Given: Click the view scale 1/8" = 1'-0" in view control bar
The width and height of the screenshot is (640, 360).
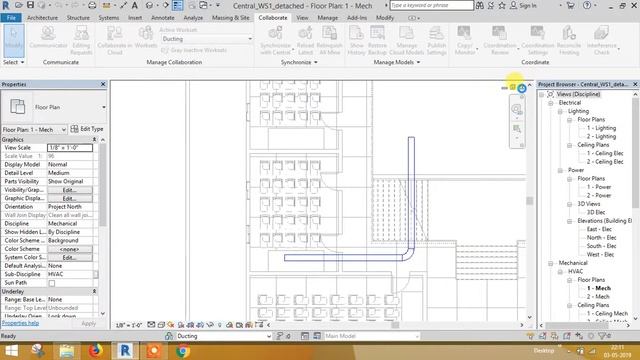Looking at the screenshot, I should tap(129, 325).
